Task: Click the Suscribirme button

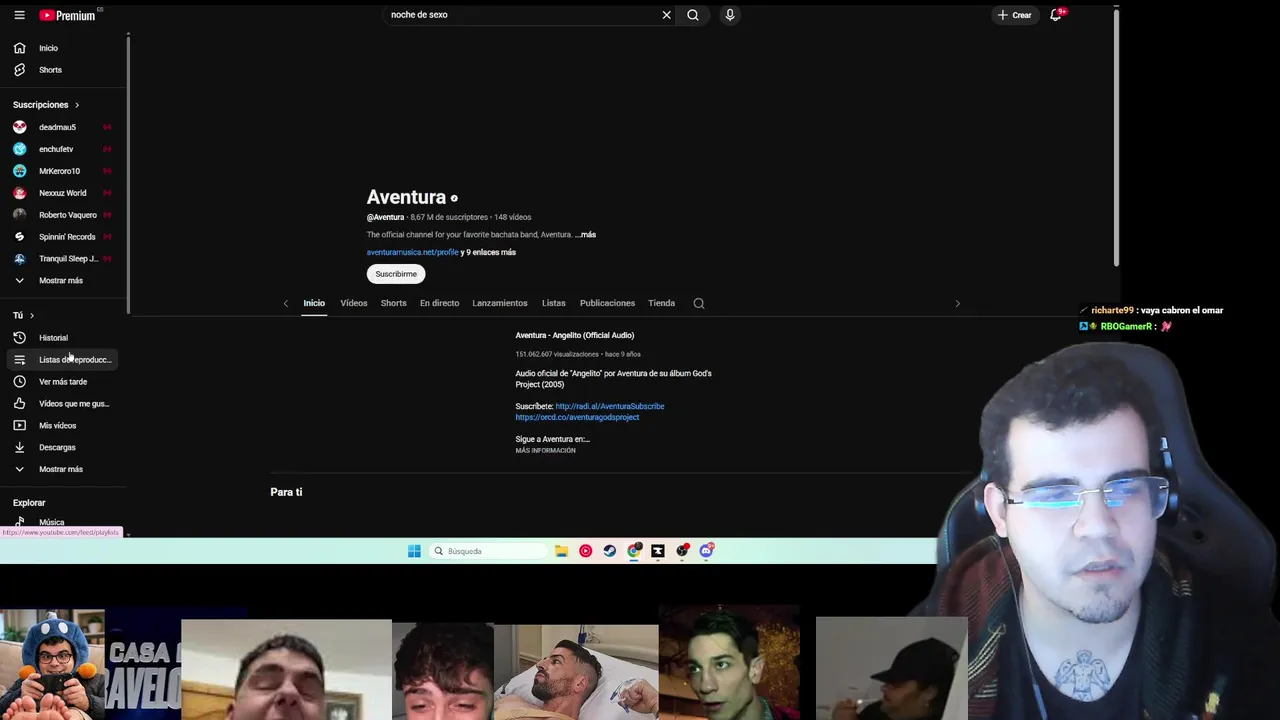Action: [x=396, y=274]
